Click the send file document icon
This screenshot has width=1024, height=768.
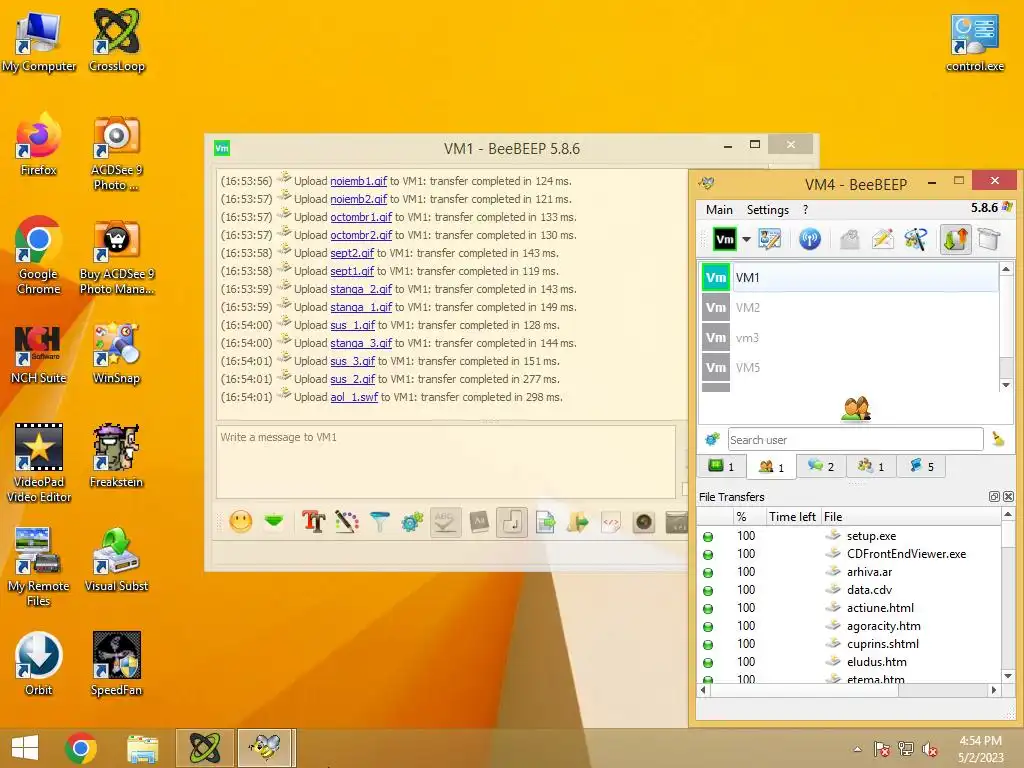coord(545,522)
